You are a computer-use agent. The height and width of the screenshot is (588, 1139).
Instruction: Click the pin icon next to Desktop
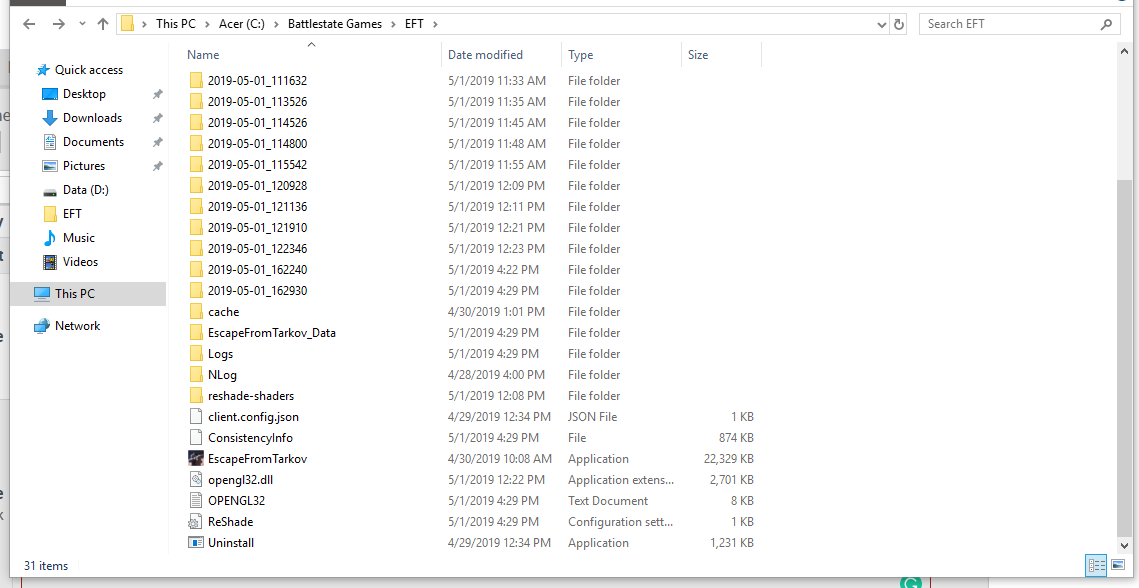pos(157,94)
